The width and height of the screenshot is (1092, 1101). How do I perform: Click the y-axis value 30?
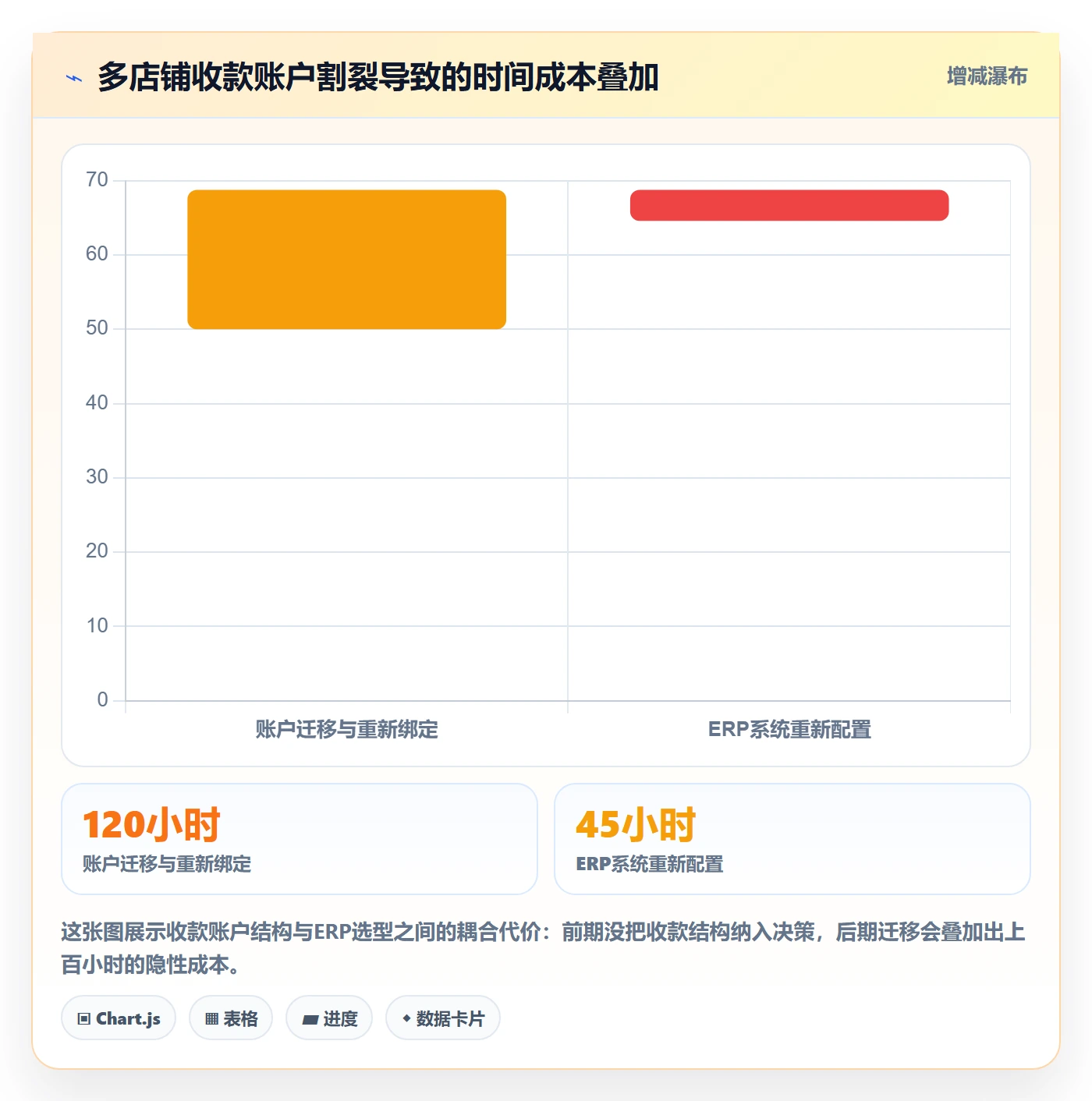97,477
